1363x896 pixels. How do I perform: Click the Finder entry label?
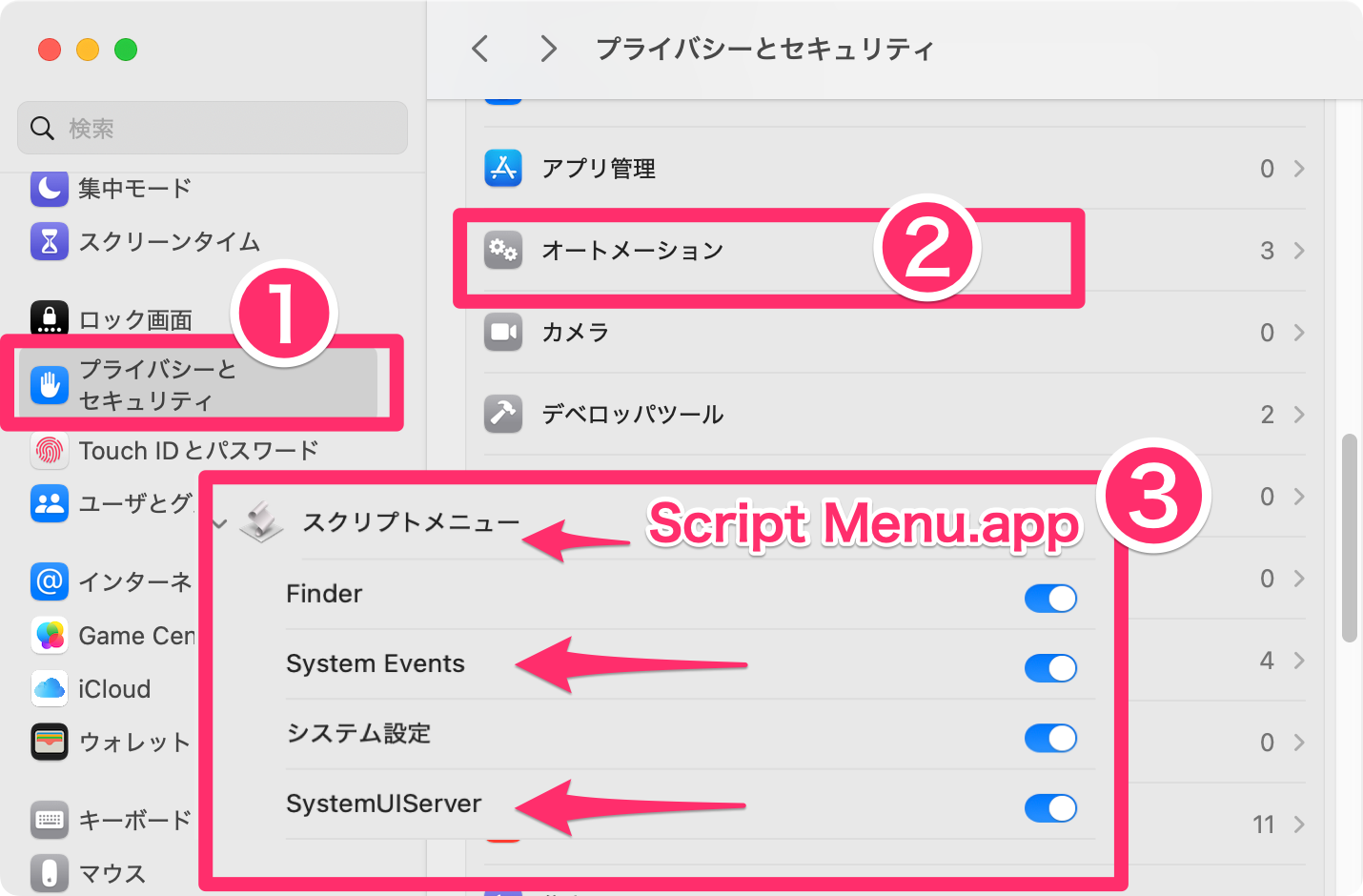click(x=324, y=594)
